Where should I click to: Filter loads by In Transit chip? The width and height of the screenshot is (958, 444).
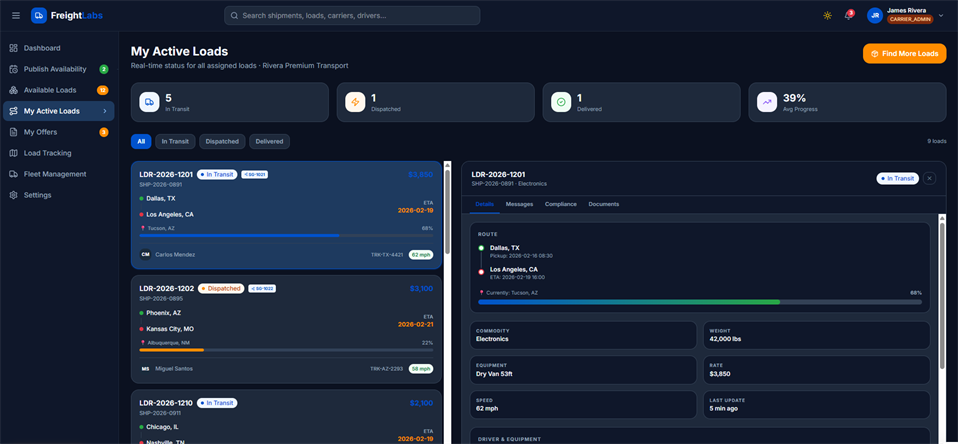175,141
